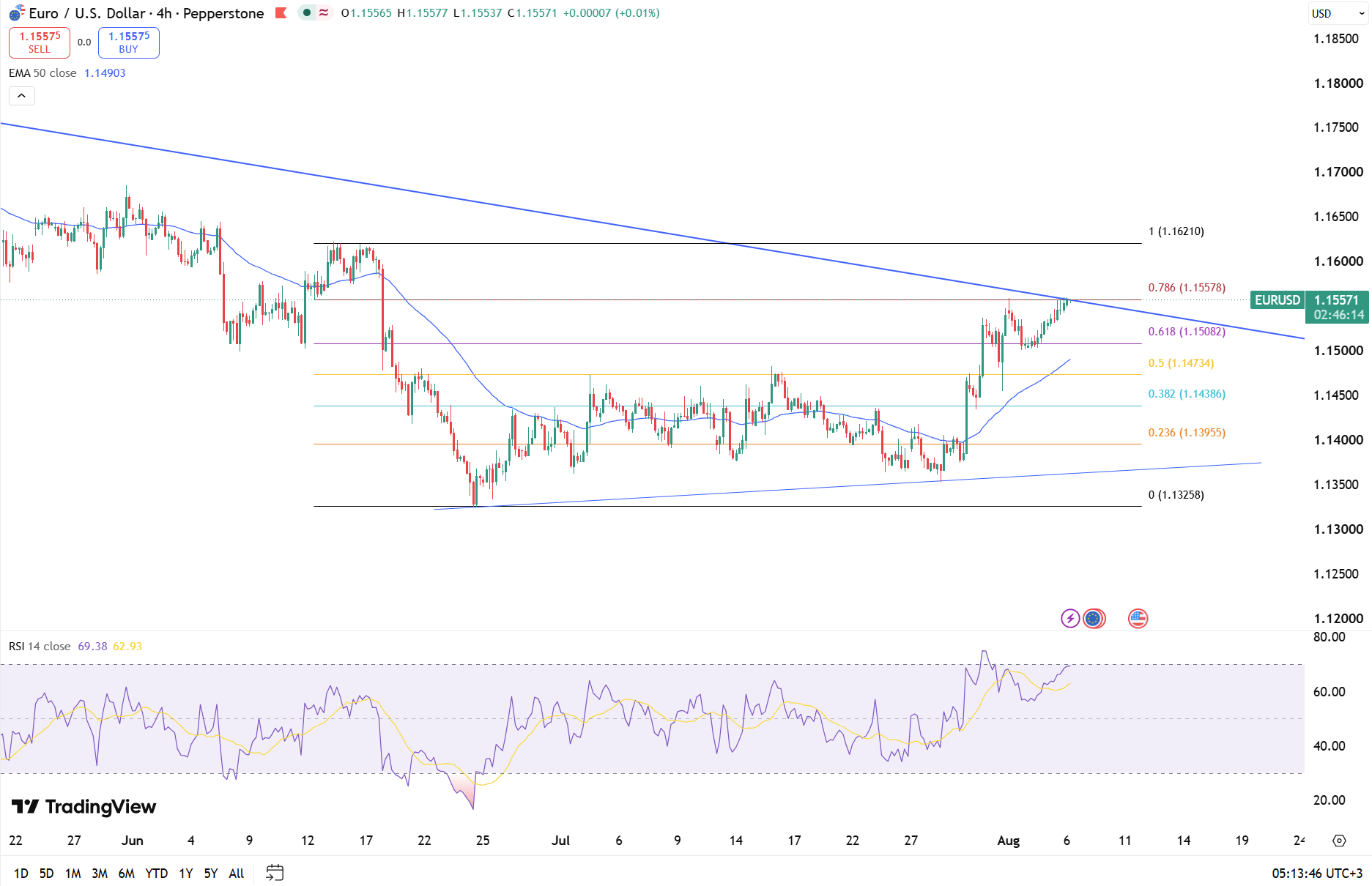Click the 80.00 RSI axis label

1330,637
